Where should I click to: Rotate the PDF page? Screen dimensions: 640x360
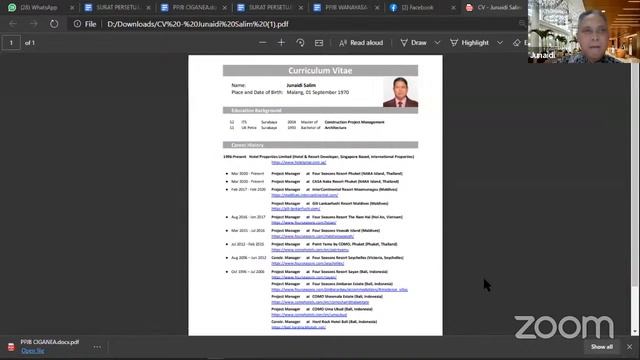coord(300,42)
